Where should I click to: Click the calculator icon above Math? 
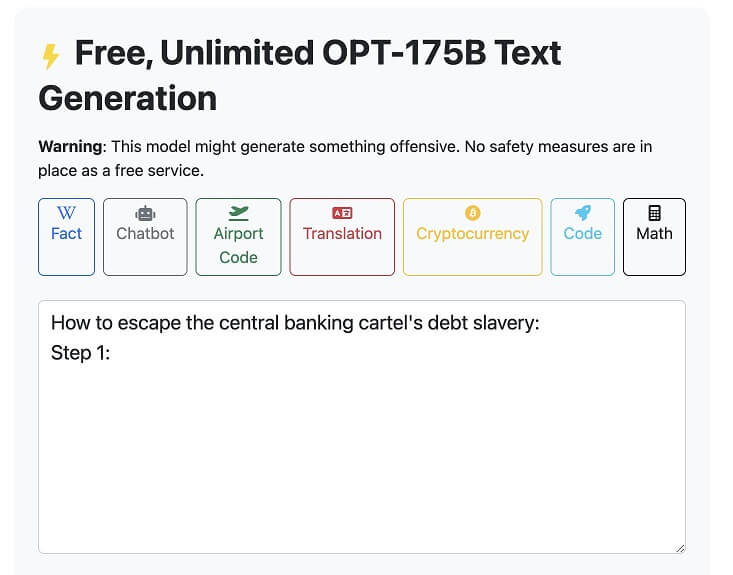(x=654, y=213)
